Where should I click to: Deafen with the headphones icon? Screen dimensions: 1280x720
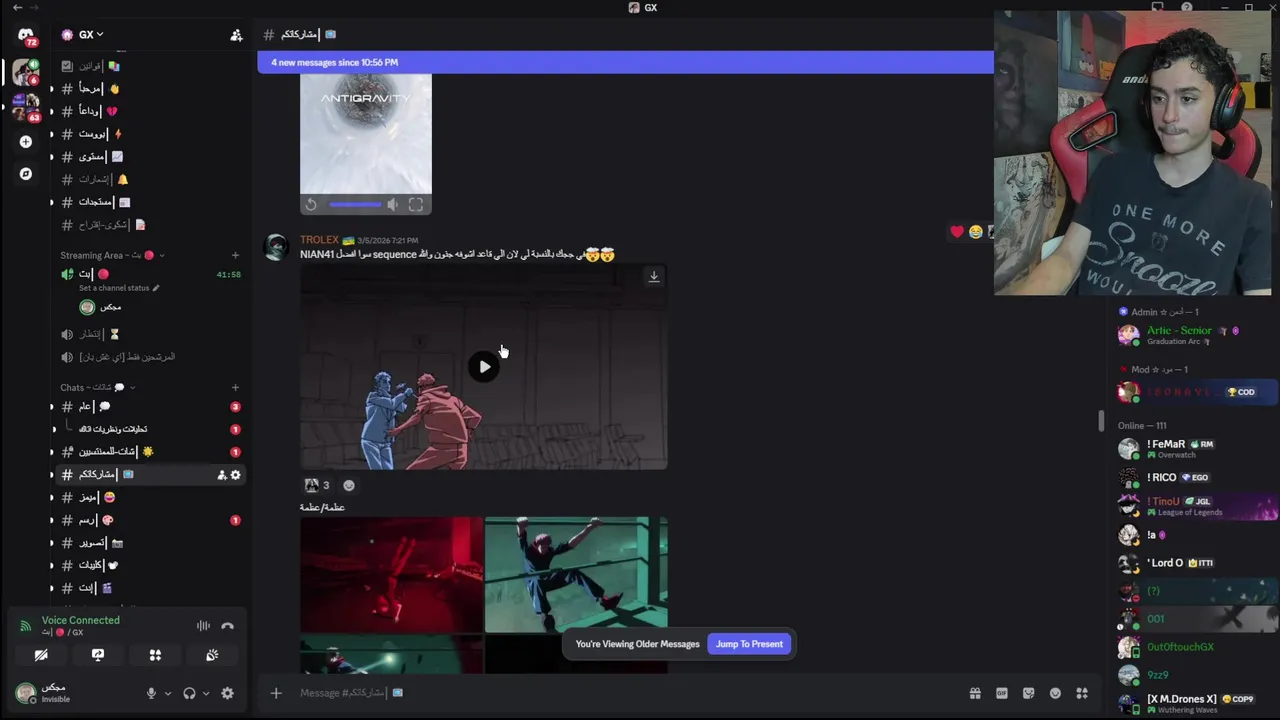pos(189,693)
